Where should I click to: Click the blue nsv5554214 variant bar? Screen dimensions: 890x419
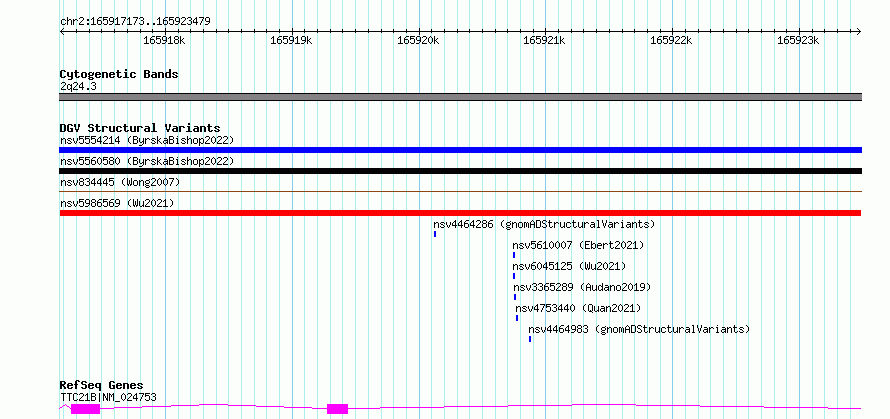(460, 150)
